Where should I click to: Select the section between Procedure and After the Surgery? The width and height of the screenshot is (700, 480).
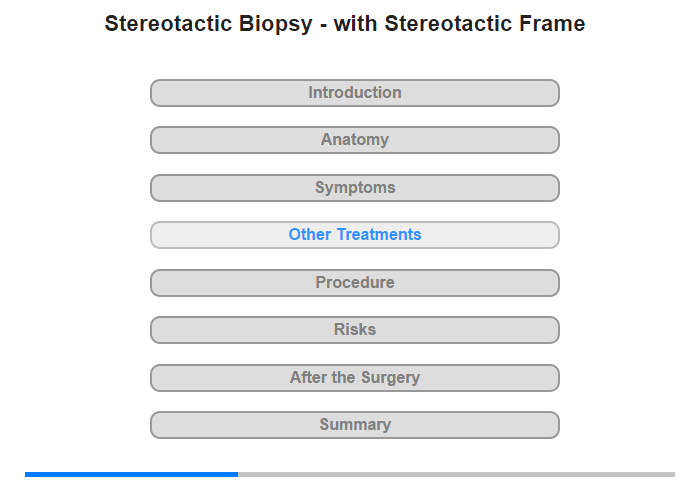[x=354, y=330]
